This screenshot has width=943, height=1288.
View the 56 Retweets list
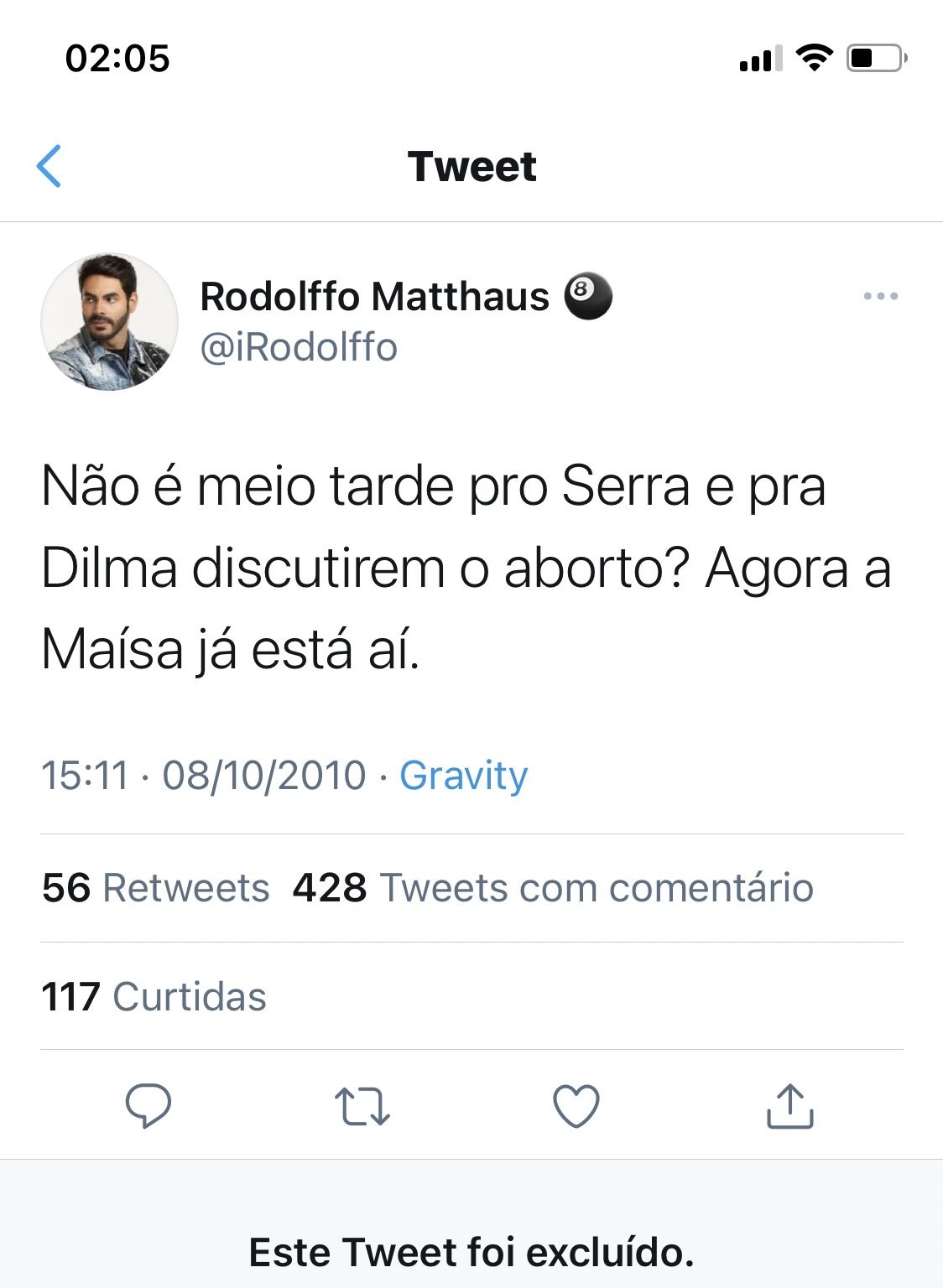pos(156,887)
